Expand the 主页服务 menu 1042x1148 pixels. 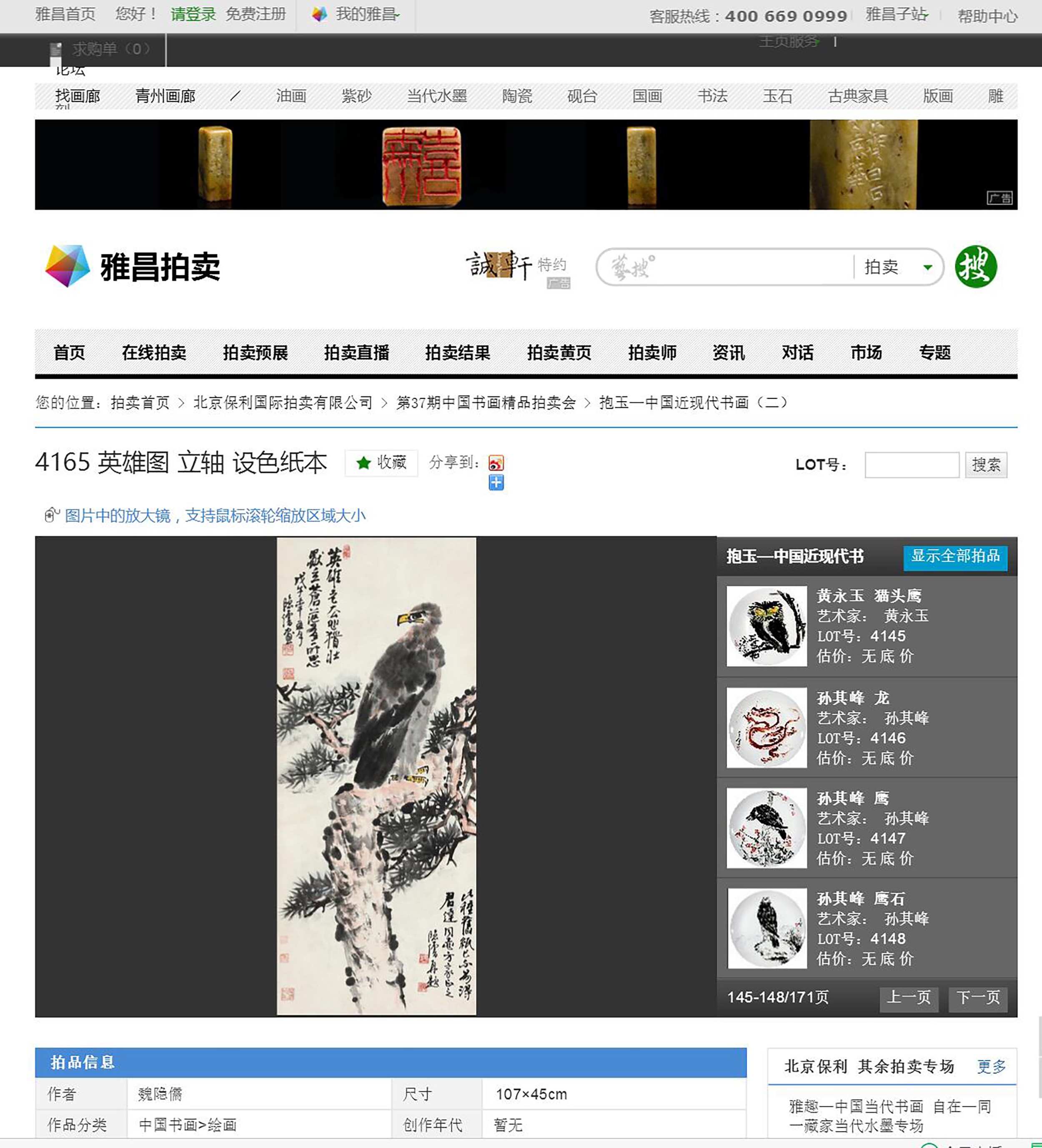click(x=789, y=42)
